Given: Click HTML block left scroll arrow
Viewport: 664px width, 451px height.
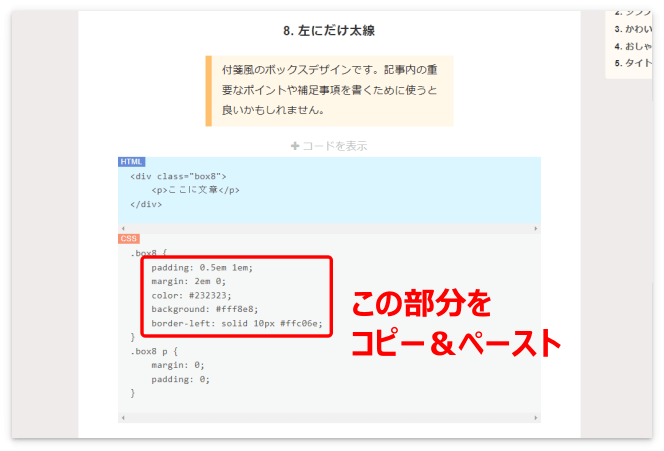Looking at the screenshot, I should point(123,229).
